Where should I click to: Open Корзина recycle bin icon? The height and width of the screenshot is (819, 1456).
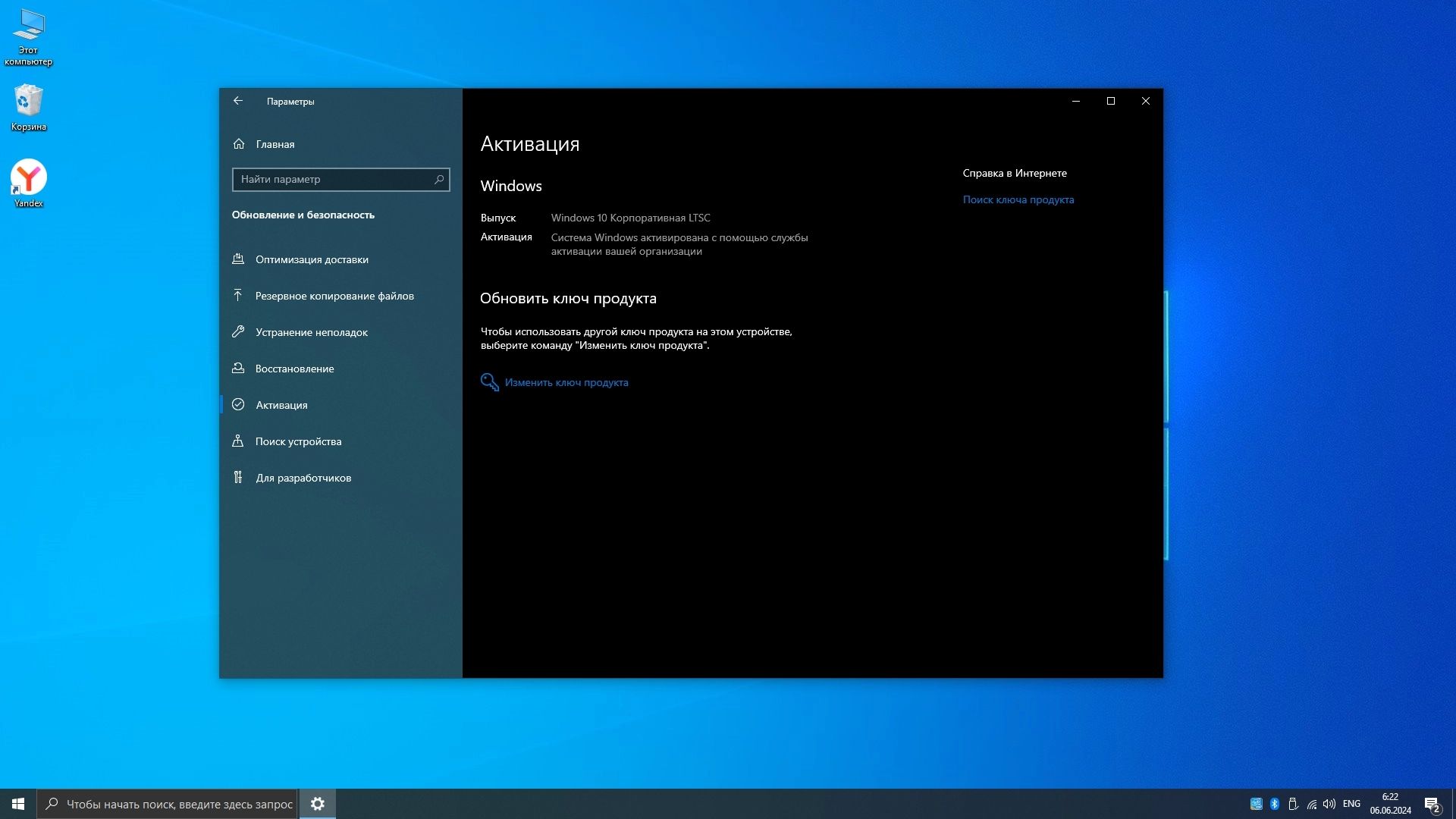[29, 106]
